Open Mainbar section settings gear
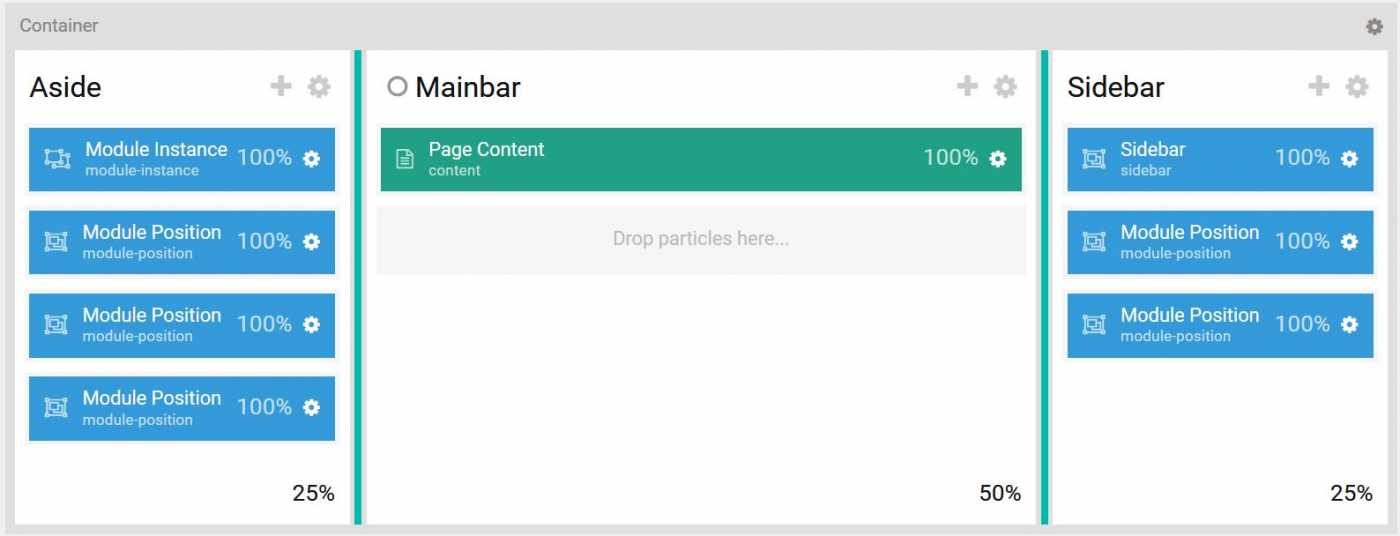The height and width of the screenshot is (536, 1400). pos(1005,87)
